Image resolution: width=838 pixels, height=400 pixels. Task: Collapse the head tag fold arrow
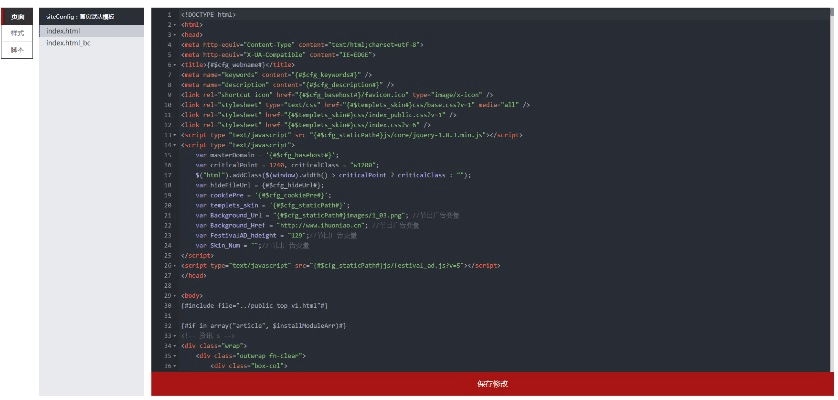(174, 35)
